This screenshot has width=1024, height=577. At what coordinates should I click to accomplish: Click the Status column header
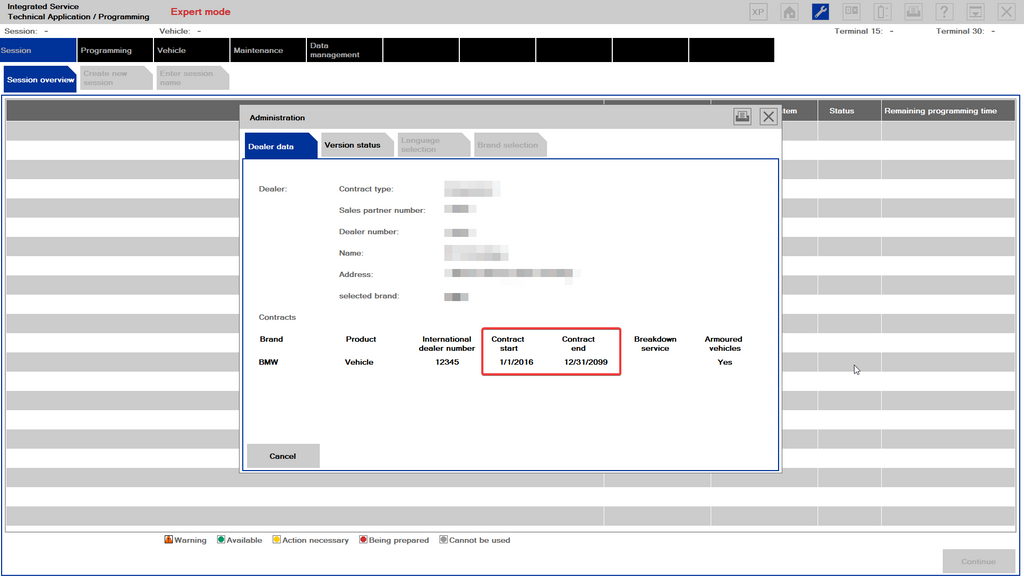tap(849, 111)
